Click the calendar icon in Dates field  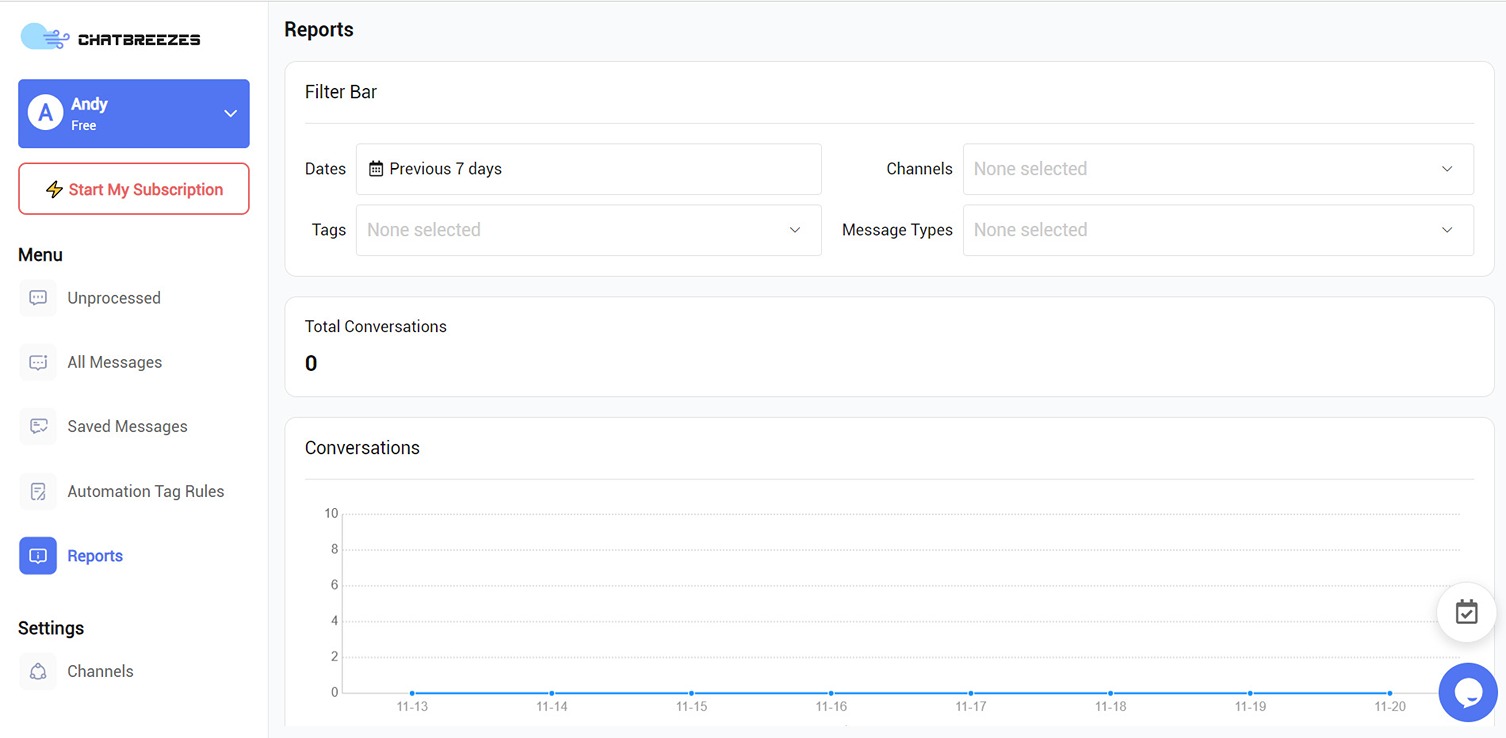pyautogui.click(x=376, y=169)
